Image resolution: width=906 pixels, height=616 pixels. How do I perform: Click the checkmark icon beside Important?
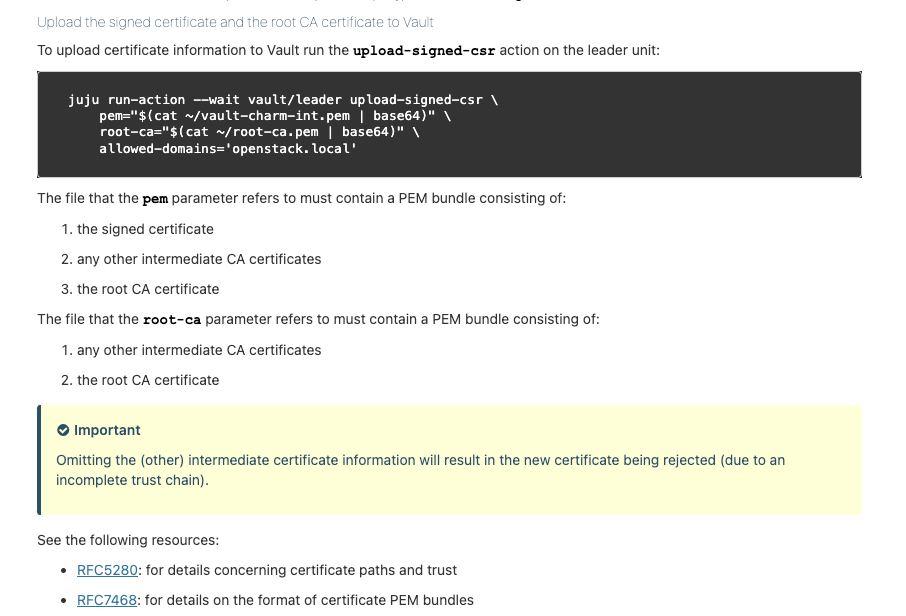click(63, 430)
